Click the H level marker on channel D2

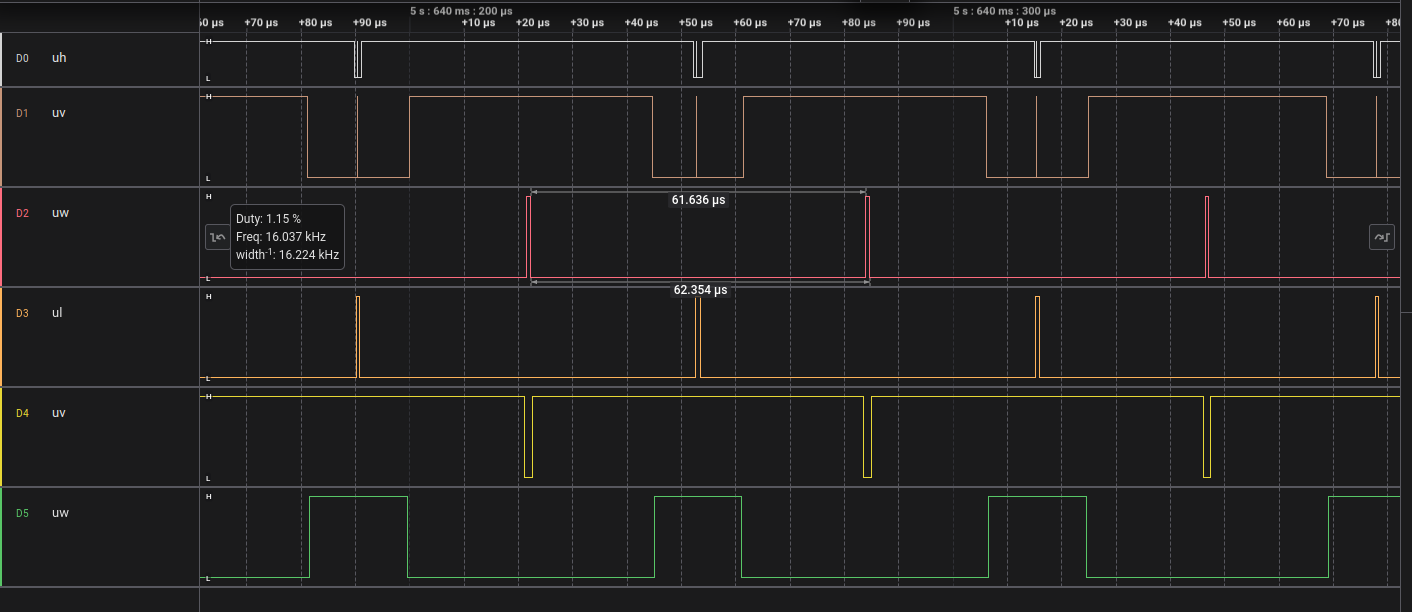208,197
